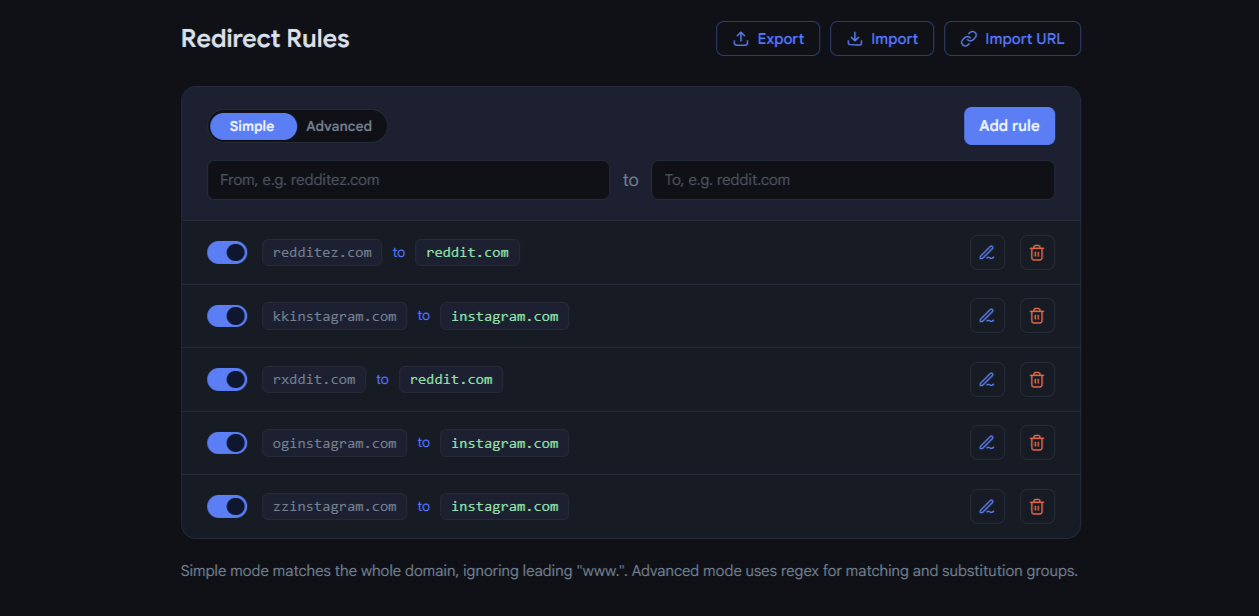Click instagram.com target in oginstagram.com row
This screenshot has height=616, width=1259.
coord(505,442)
